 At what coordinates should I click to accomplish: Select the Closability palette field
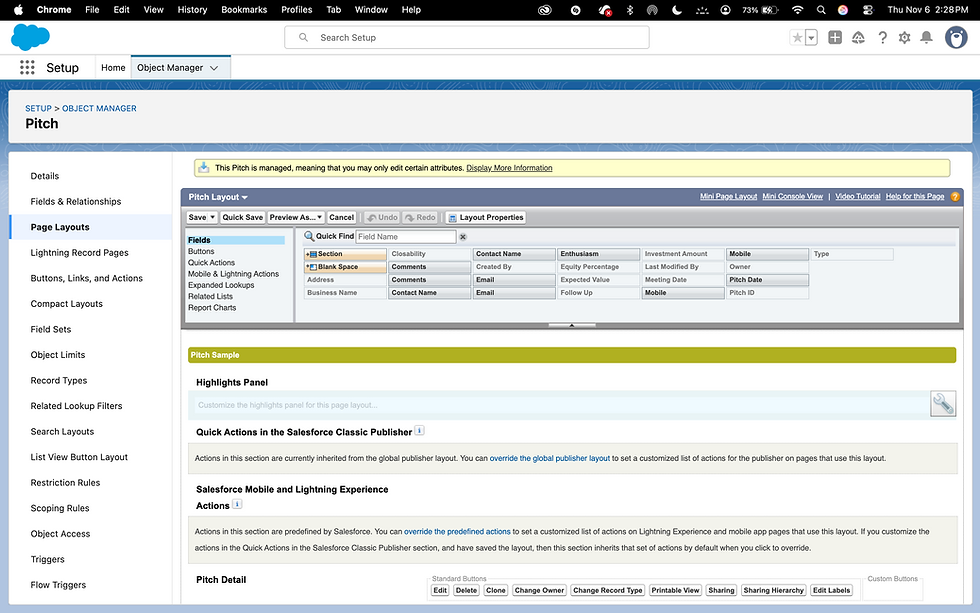[x=429, y=254]
